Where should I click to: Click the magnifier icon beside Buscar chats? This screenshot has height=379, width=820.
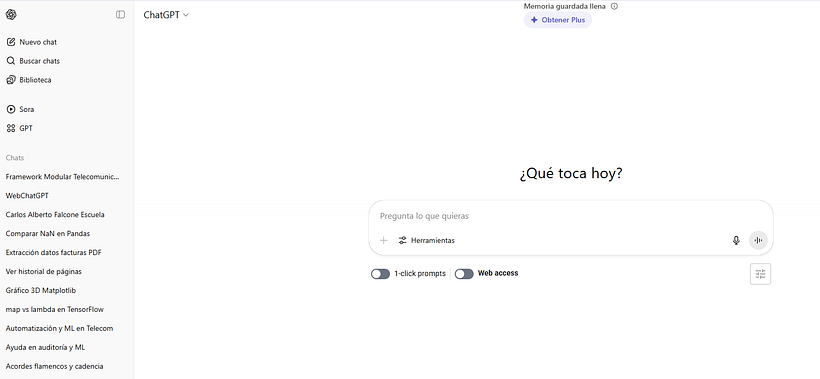[x=10, y=61]
